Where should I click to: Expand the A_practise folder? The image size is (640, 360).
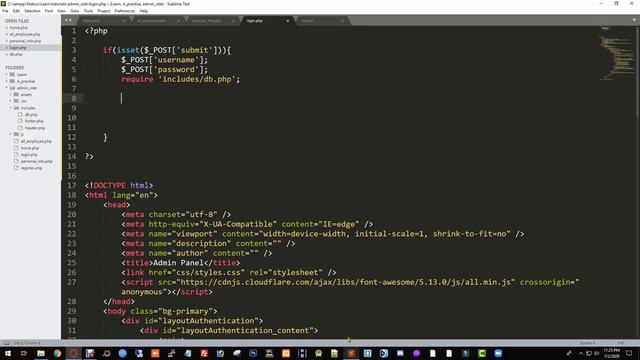pyautogui.click(x=7, y=81)
